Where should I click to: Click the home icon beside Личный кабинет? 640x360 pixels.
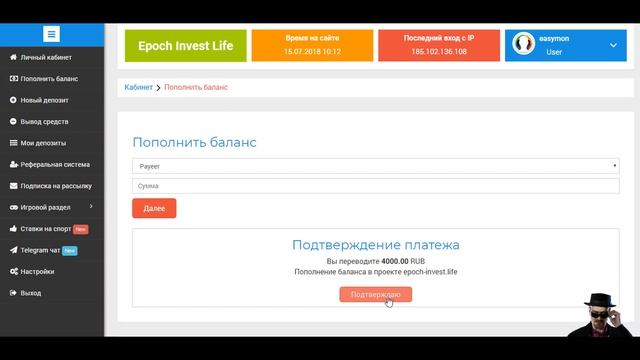(13, 57)
